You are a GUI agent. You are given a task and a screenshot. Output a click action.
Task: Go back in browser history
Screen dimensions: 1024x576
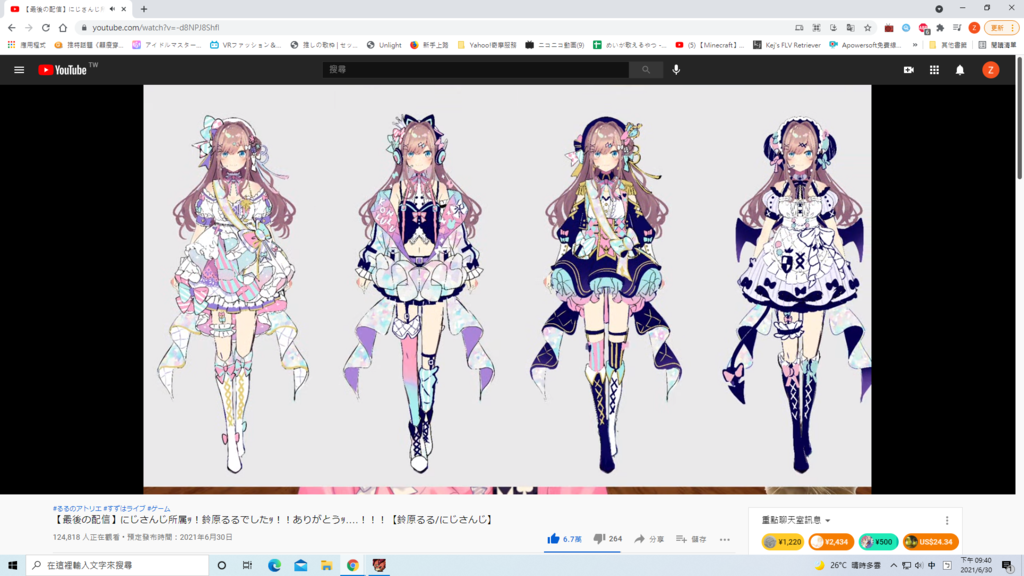click(12, 27)
